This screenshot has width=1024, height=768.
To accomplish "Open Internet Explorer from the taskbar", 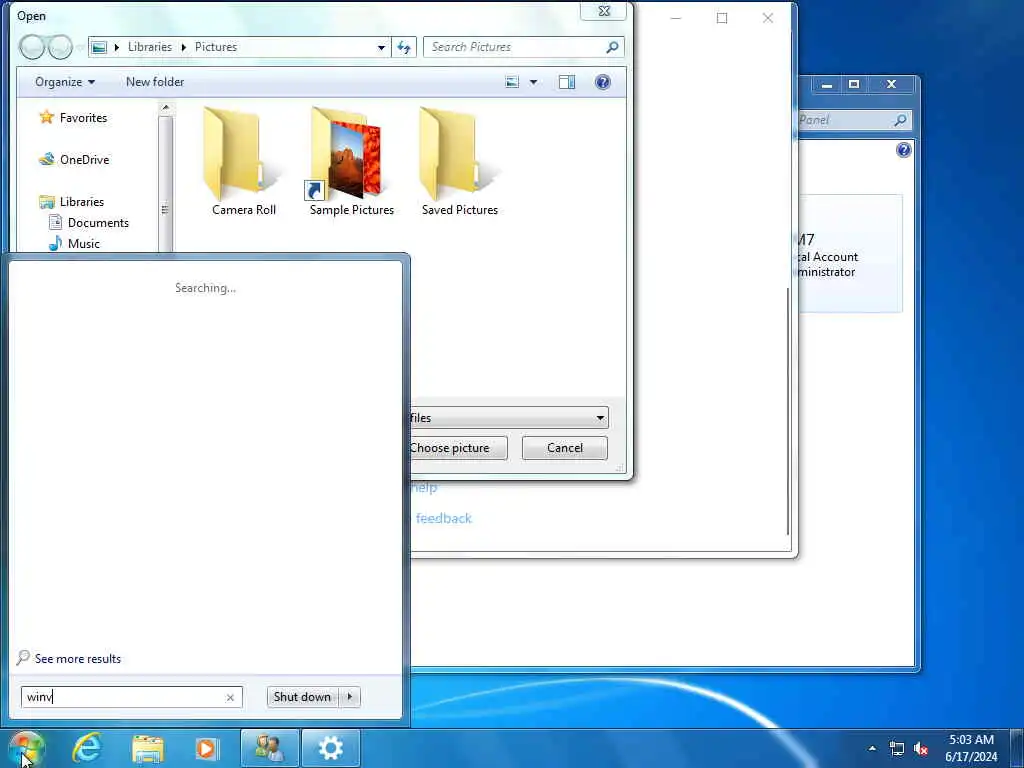I will click(x=86, y=748).
